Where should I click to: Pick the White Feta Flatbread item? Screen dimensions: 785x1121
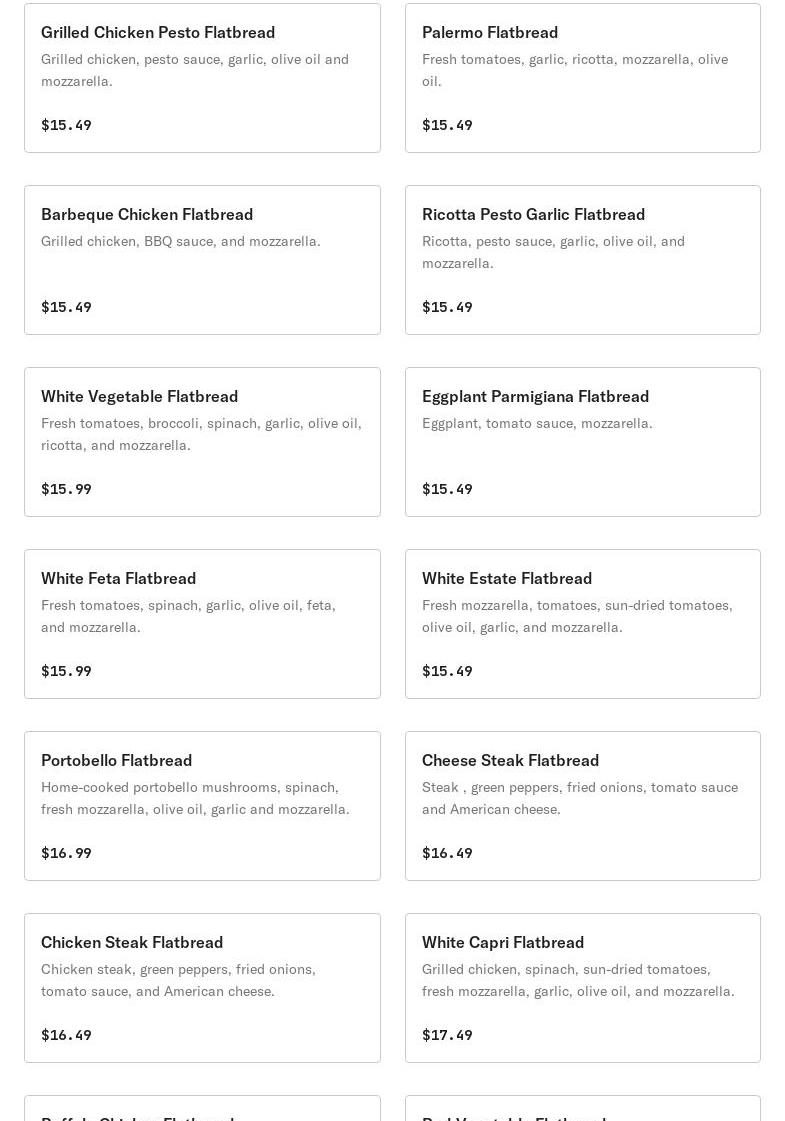pos(202,624)
